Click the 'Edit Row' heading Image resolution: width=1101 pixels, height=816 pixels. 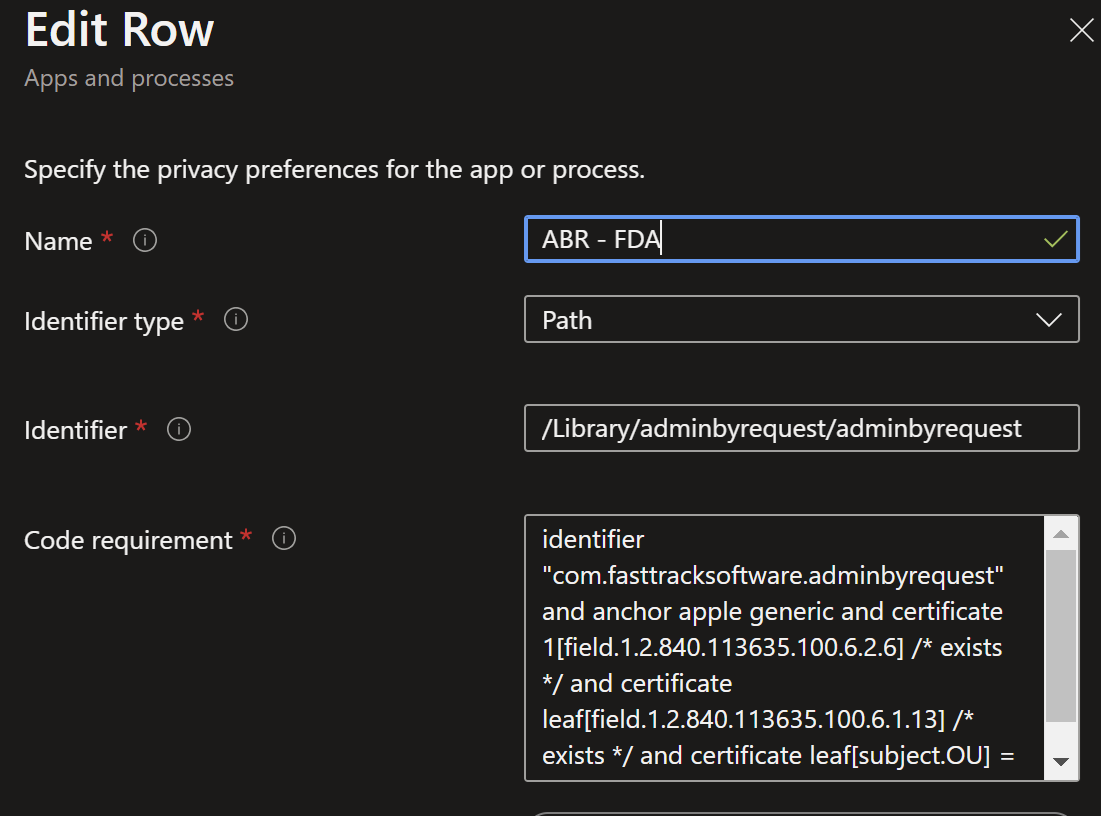pos(119,29)
